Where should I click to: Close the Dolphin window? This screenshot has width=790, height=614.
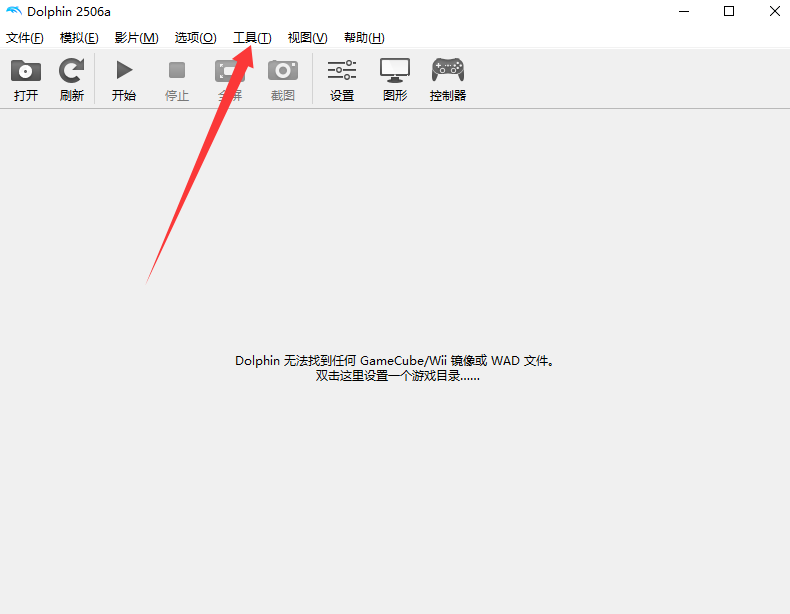pyautogui.click(x=775, y=11)
